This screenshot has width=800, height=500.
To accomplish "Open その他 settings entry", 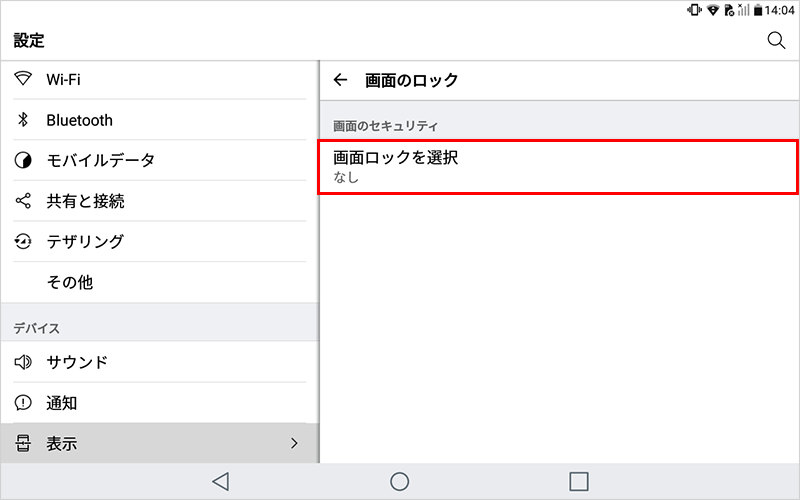I will tap(160, 282).
